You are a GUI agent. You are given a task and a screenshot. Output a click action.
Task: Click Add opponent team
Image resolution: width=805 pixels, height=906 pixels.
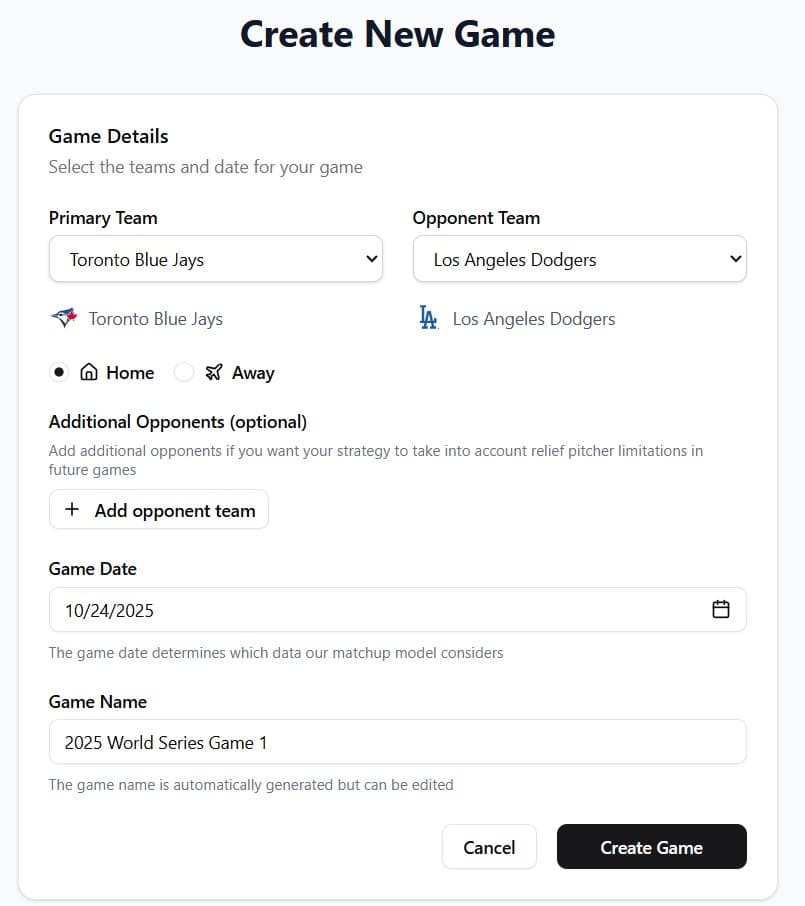158,509
